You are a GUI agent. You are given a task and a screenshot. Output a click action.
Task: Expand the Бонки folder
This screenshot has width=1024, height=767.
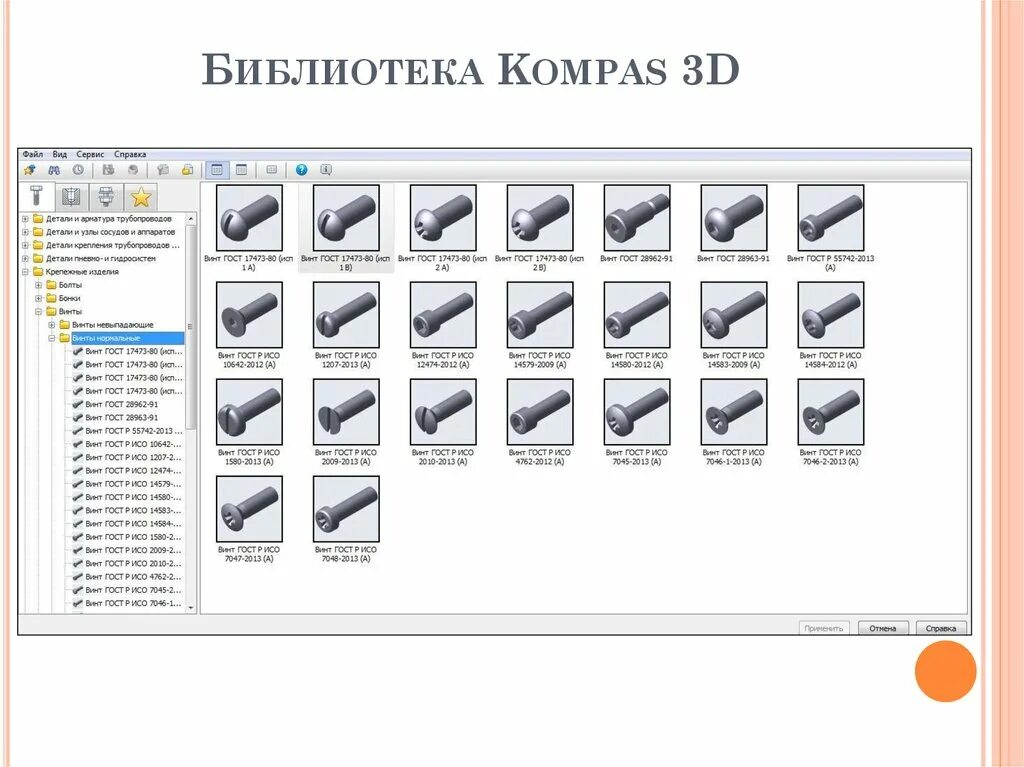[39, 299]
